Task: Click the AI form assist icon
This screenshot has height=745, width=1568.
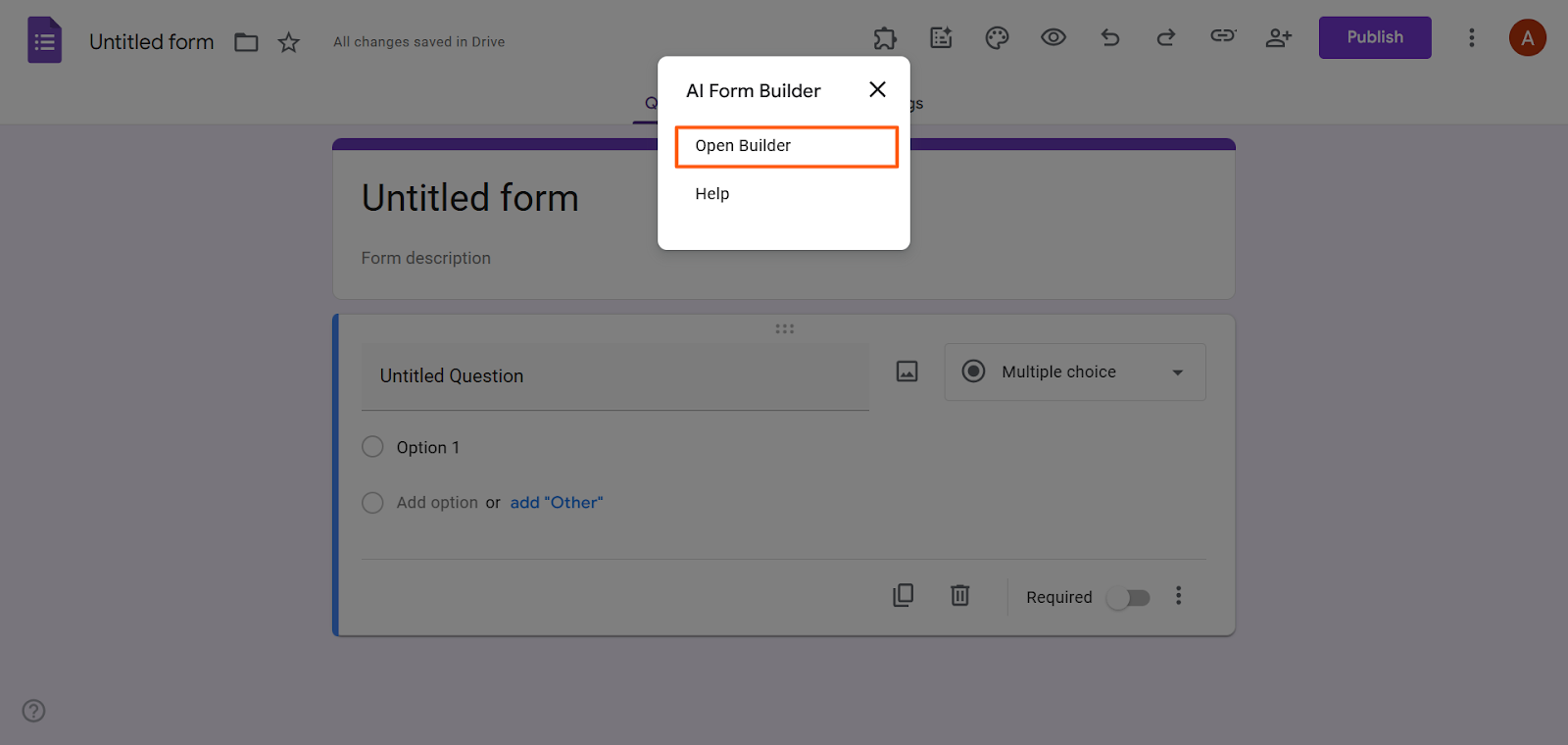Action: click(941, 38)
